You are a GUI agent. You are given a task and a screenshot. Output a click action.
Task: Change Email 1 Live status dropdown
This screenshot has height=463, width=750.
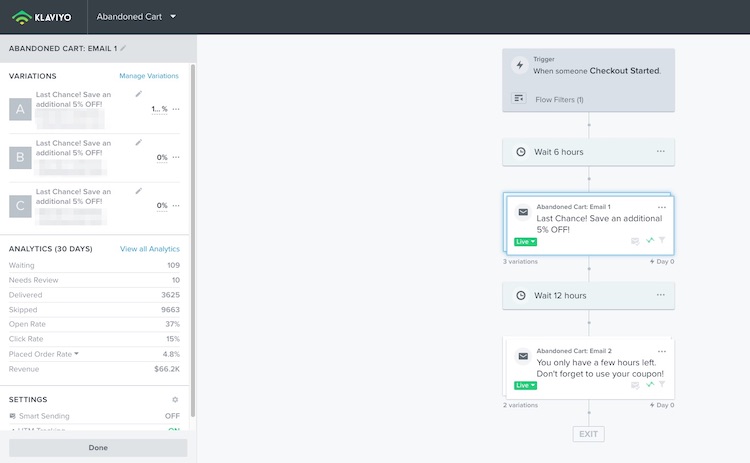[525, 242]
